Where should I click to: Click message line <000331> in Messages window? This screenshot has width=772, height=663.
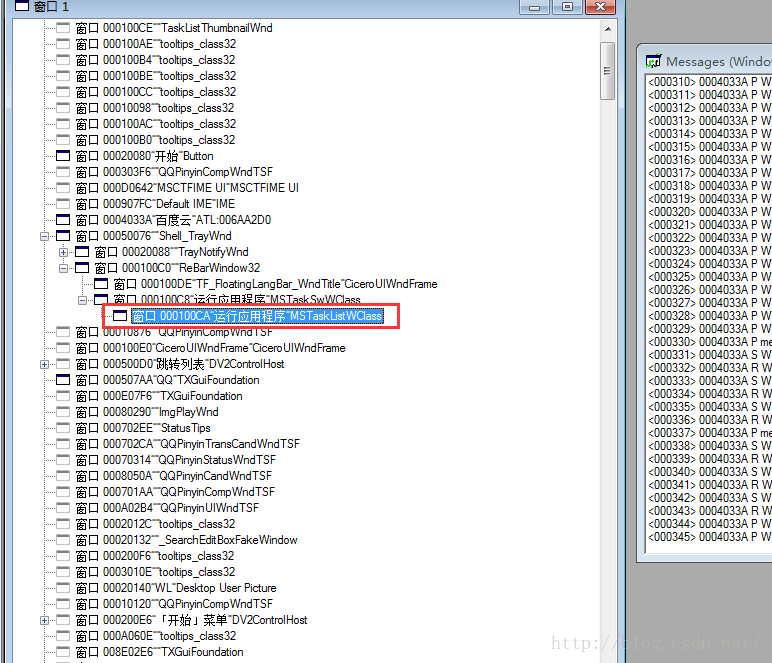click(709, 355)
